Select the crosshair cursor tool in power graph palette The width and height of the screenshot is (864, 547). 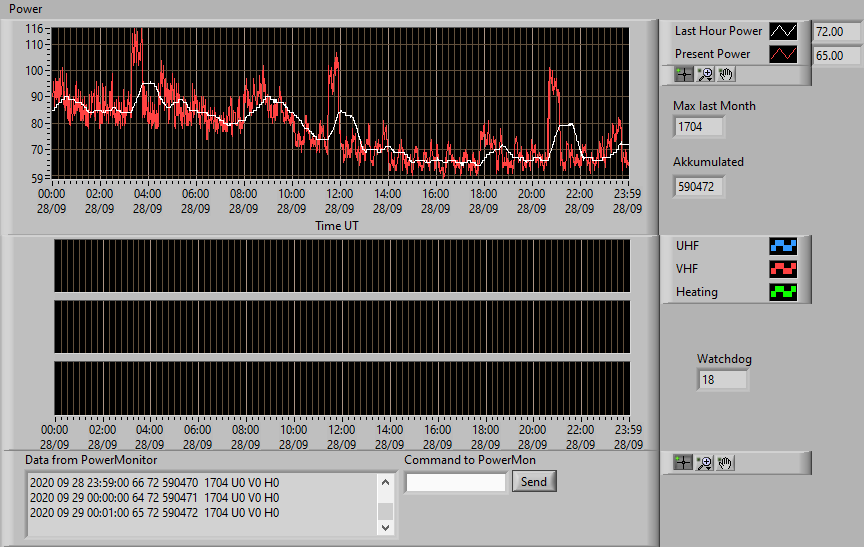tap(684, 74)
